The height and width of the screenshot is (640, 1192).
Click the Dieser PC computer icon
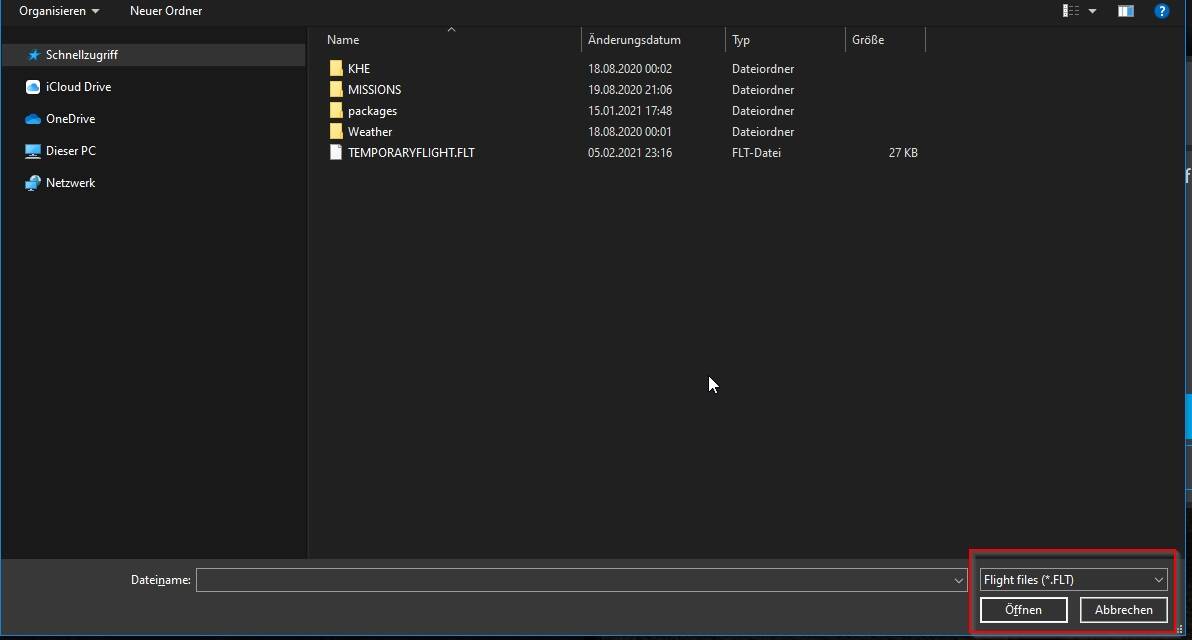(33, 151)
